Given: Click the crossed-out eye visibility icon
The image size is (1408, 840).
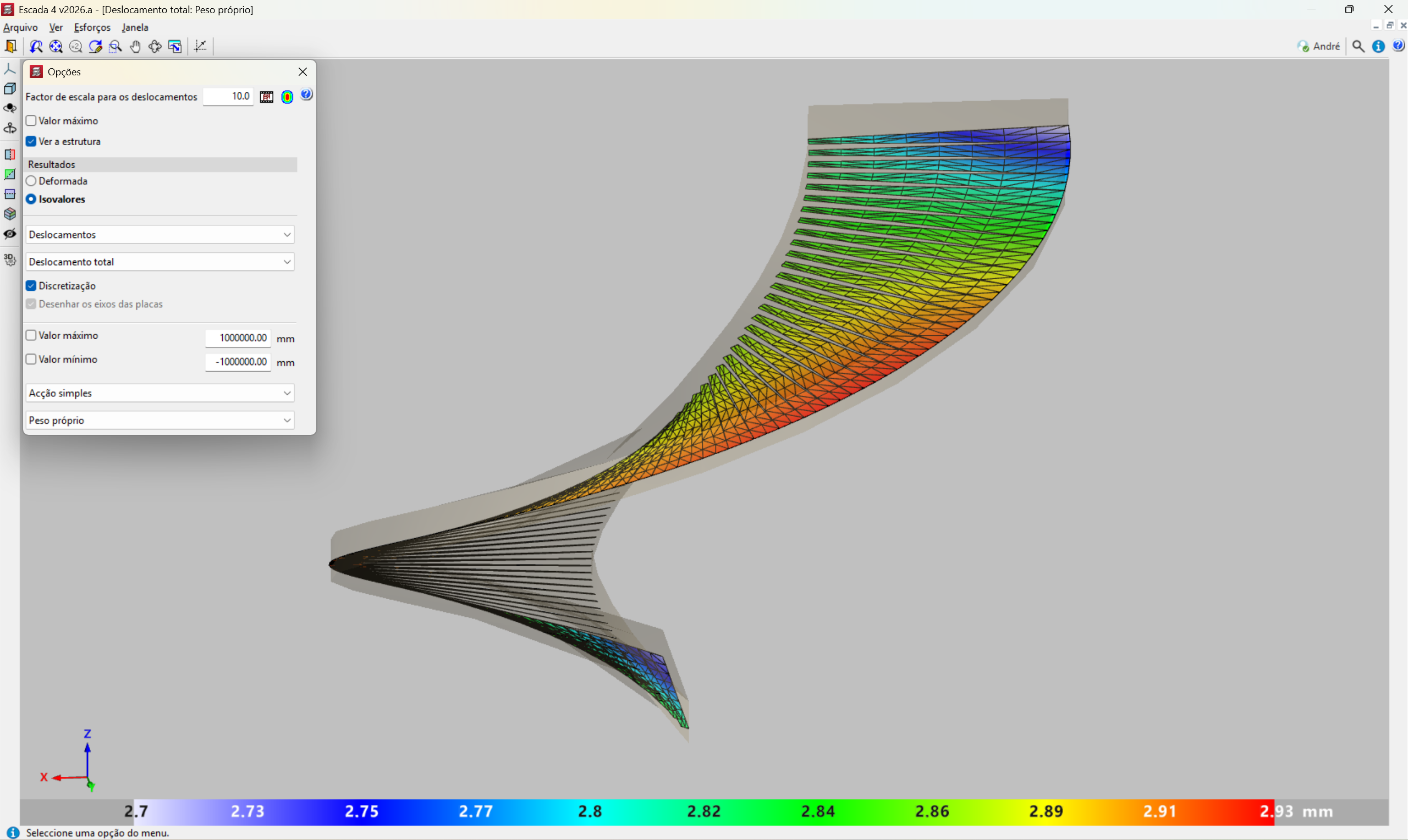Looking at the screenshot, I should click(x=9, y=234).
